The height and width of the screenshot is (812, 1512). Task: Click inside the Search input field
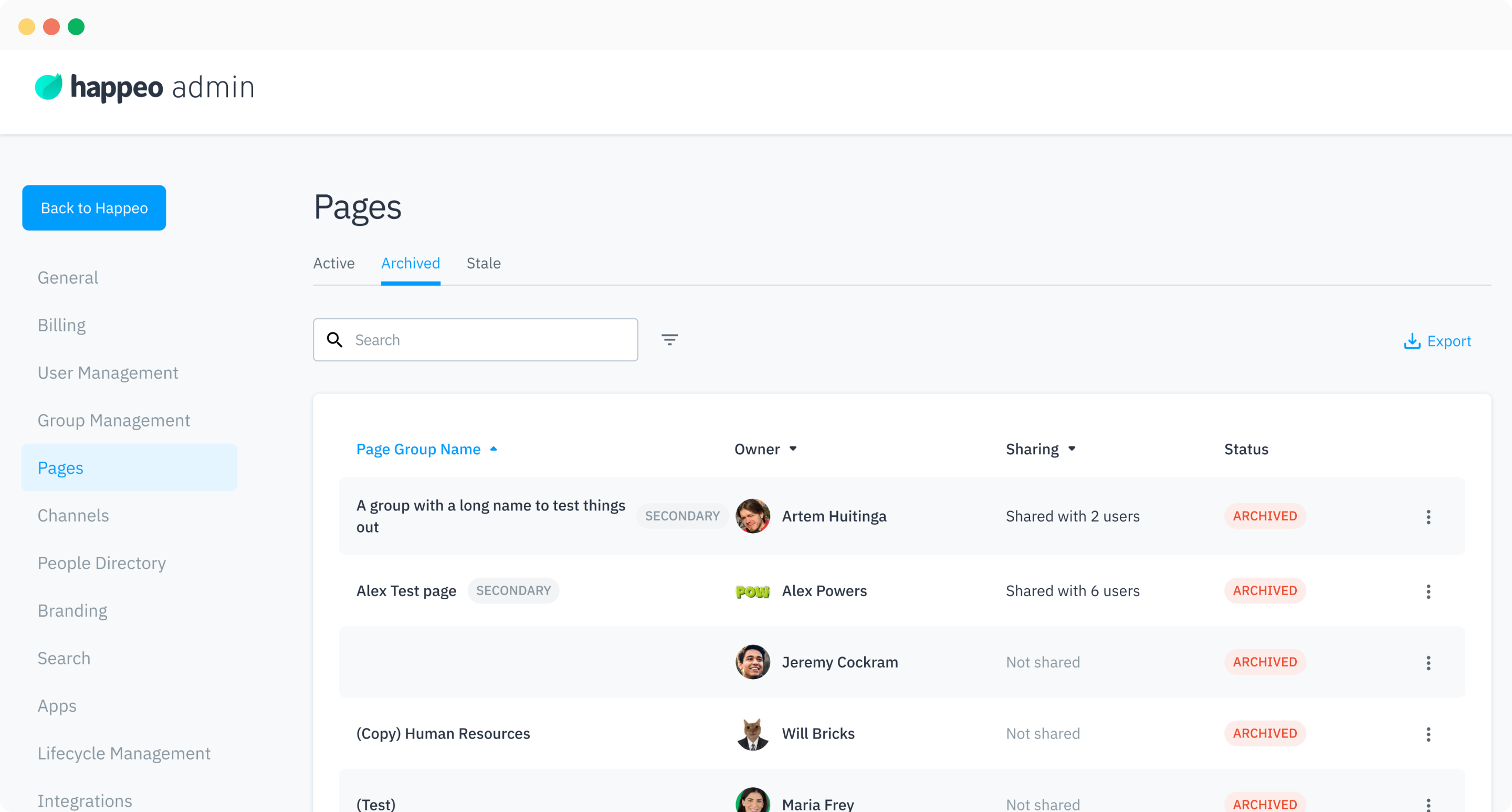(492, 340)
